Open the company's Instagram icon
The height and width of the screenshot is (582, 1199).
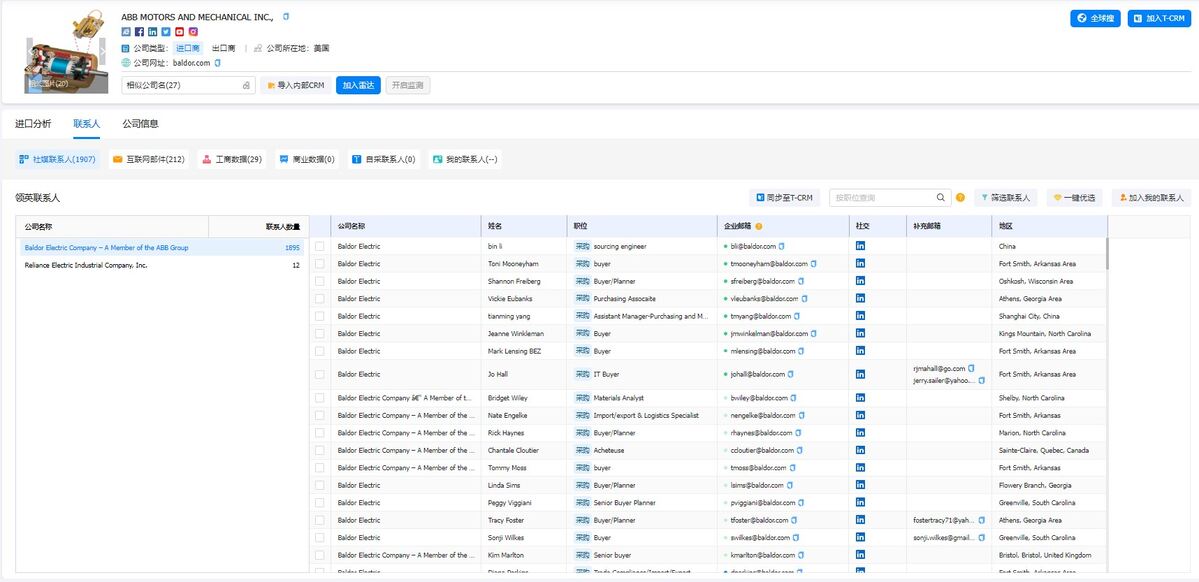coord(193,32)
